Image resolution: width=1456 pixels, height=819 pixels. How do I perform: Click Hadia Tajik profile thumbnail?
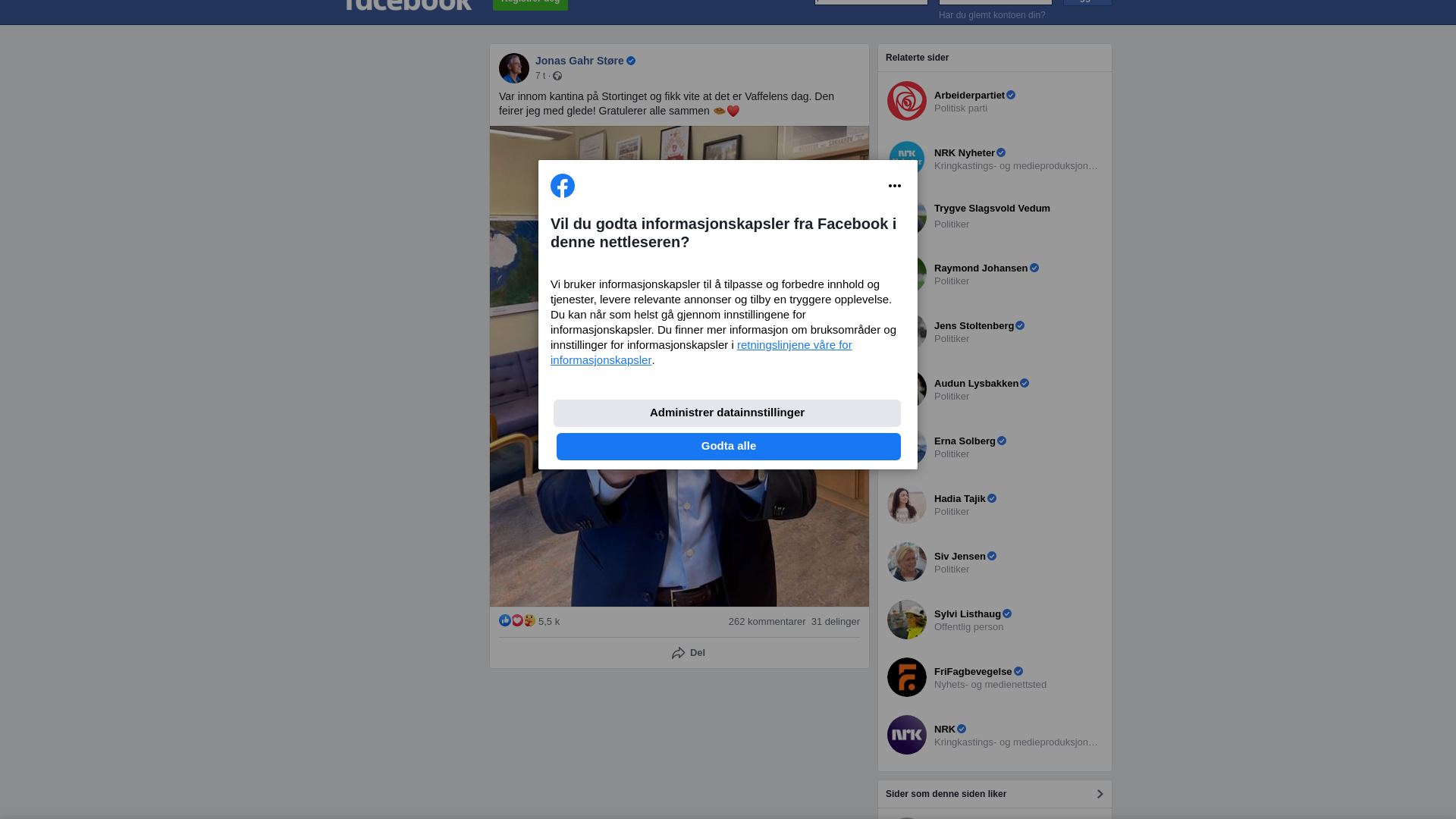click(x=907, y=504)
